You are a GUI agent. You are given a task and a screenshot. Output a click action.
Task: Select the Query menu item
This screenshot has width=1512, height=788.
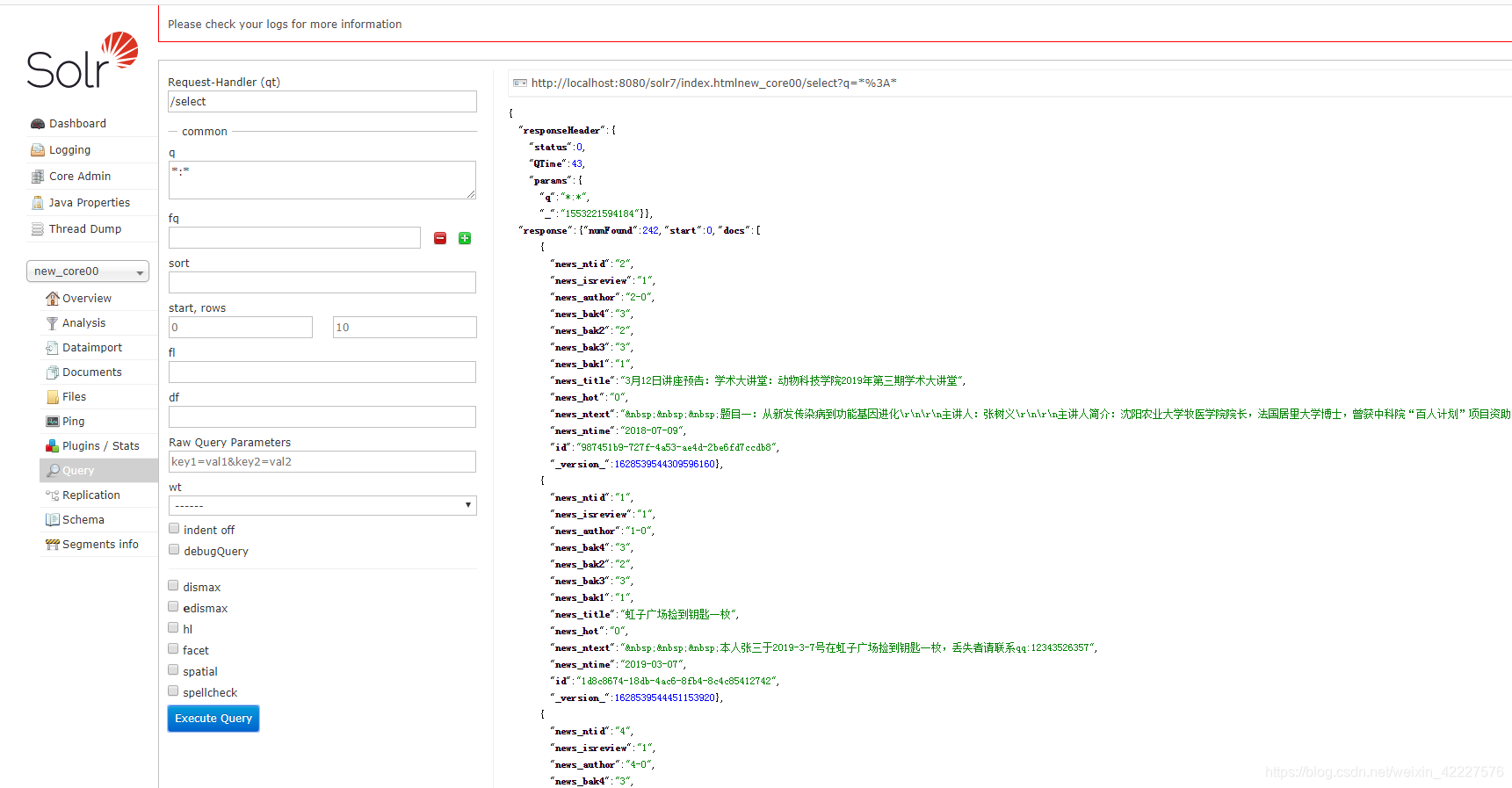tap(98, 471)
